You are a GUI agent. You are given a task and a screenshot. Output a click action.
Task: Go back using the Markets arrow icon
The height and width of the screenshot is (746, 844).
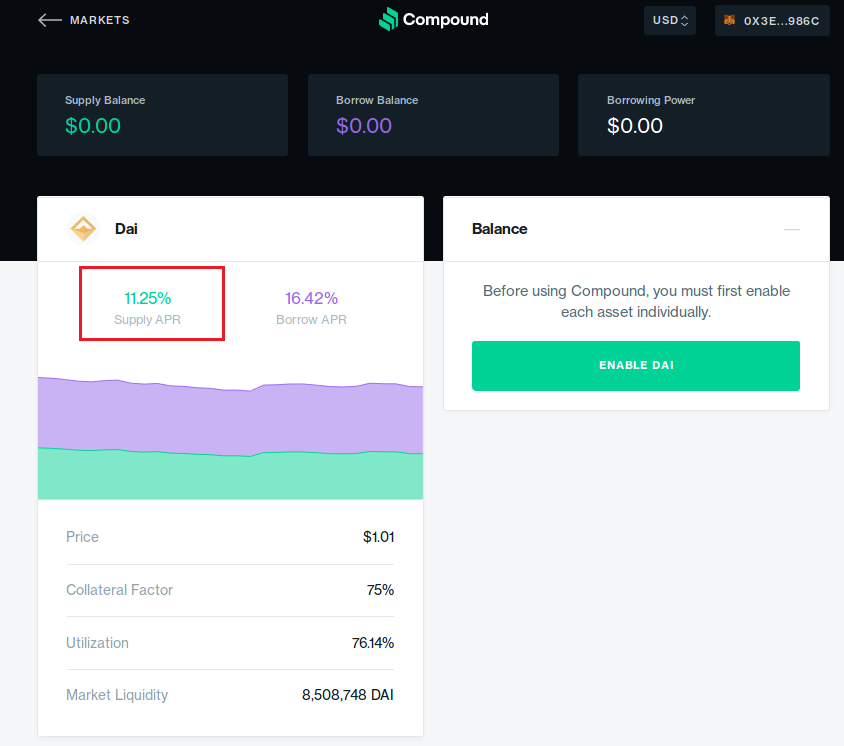coord(50,20)
